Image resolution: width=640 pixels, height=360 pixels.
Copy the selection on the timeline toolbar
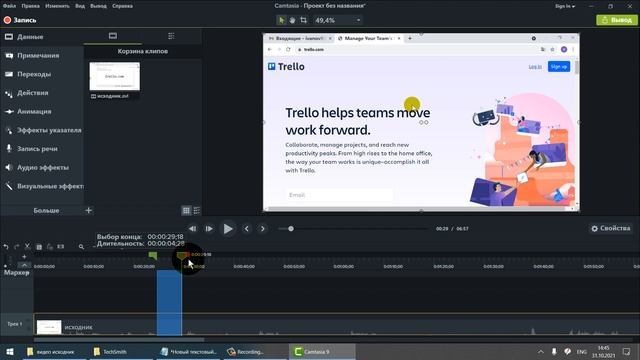tap(39, 247)
